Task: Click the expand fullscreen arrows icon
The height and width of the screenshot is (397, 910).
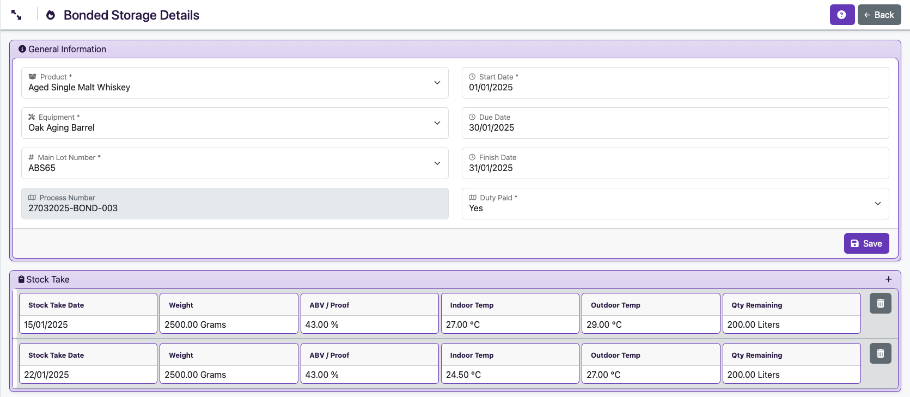Action: [16, 15]
